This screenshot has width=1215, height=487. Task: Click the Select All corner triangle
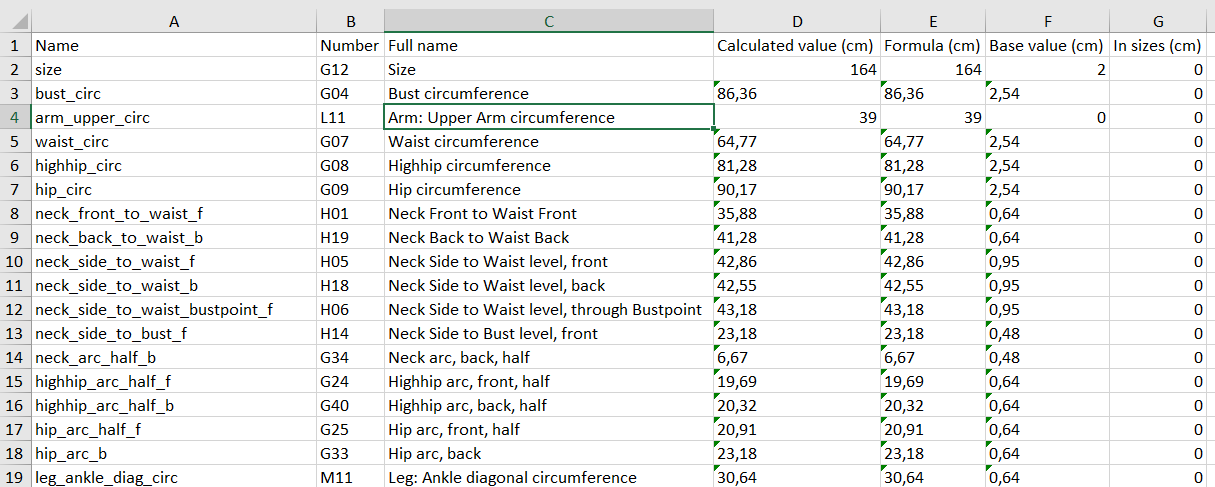coord(16,21)
